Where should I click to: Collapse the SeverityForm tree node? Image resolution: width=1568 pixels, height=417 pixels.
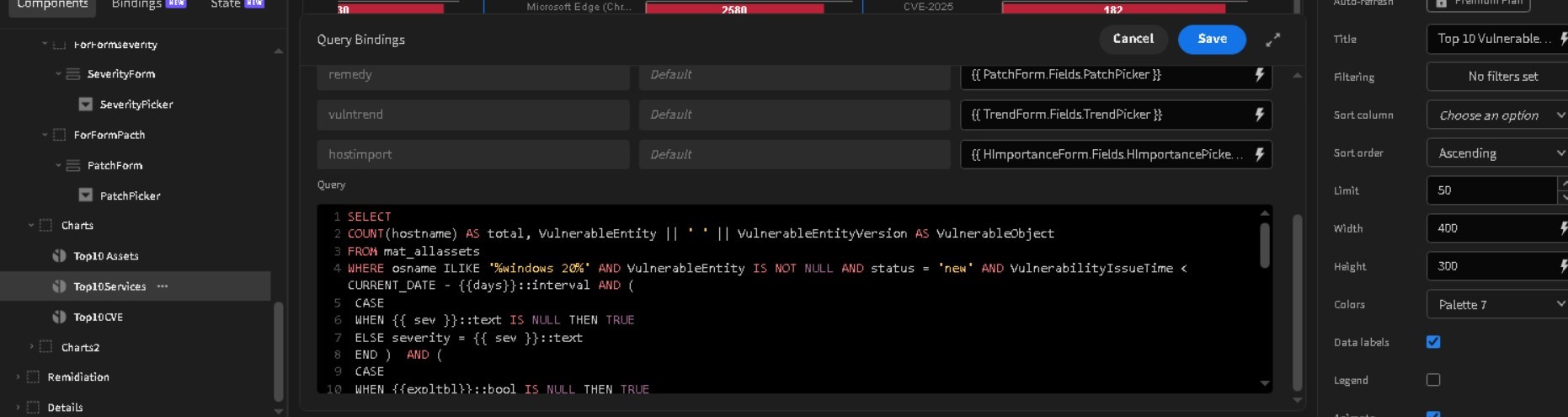click(58, 74)
